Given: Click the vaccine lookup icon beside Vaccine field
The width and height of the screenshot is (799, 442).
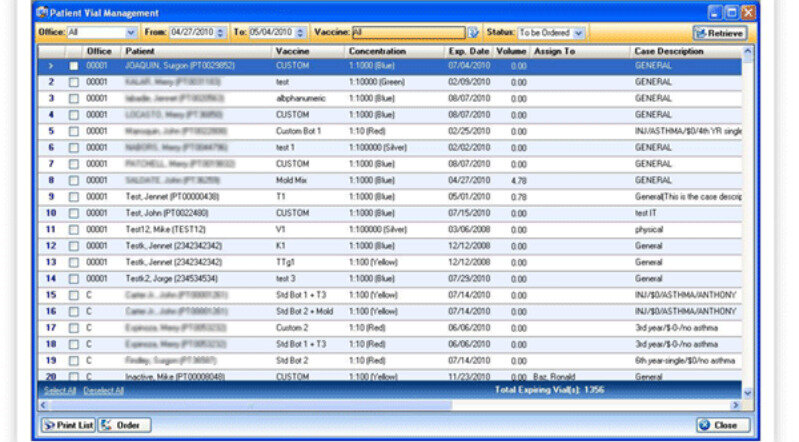Looking at the screenshot, I should click(x=474, y=33).
